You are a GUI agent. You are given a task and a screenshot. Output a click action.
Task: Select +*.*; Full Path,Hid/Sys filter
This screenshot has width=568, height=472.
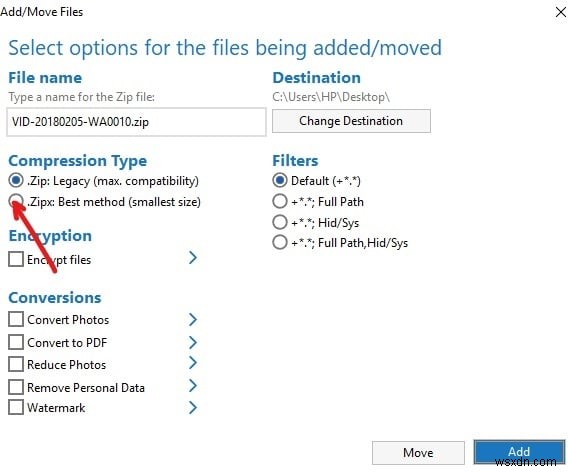click(280, 242)
